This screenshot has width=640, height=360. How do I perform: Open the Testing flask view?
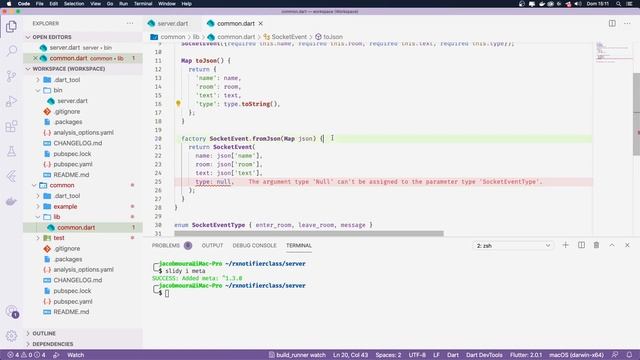pos(11,151)
